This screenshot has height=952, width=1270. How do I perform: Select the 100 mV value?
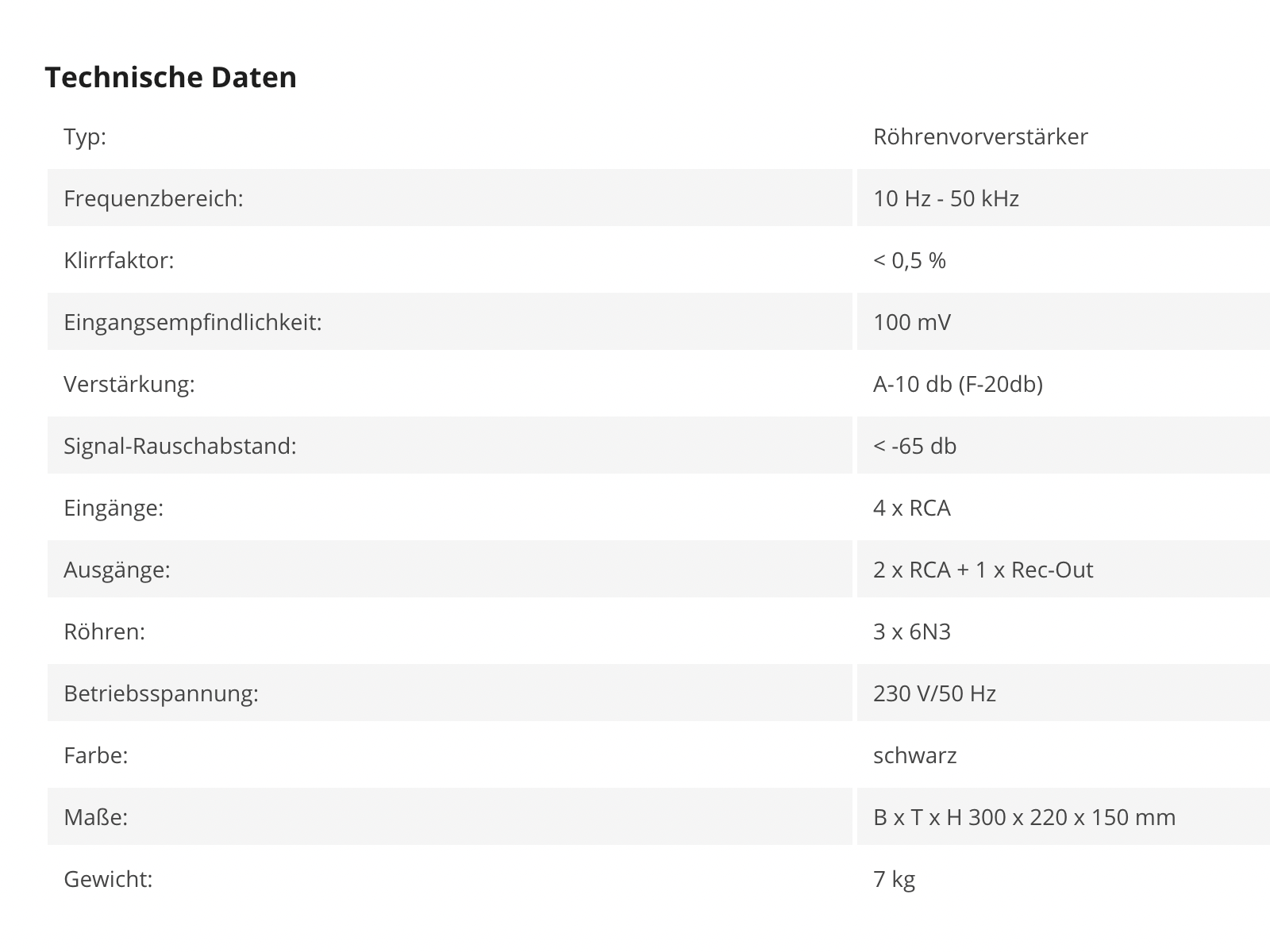(912, 322)
